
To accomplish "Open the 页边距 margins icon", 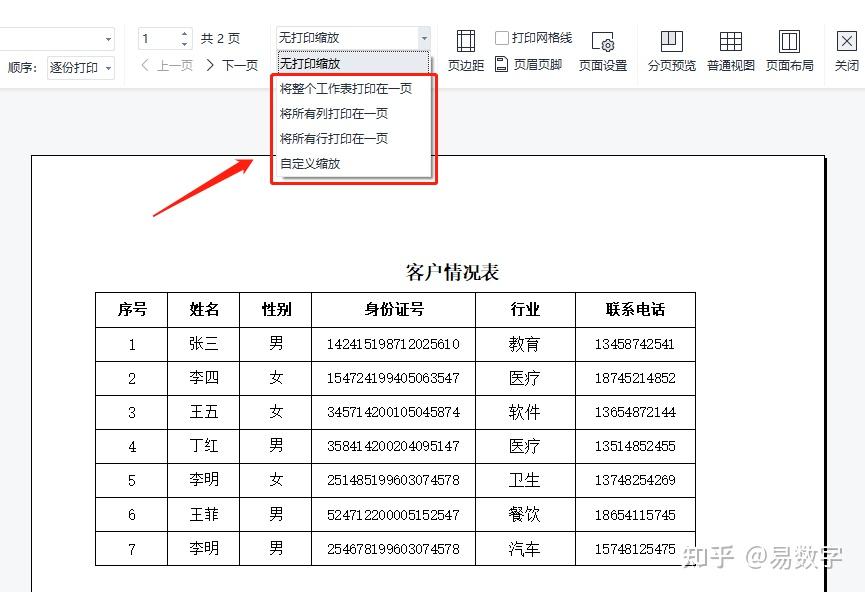I will click(x=466, y=51).
